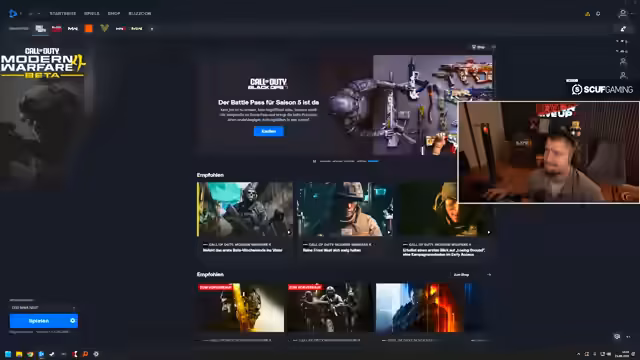This screenshot has width=640, height=360.
Task: Click the notification icon beside the warning triangle
Action: (x=598, y=14)
